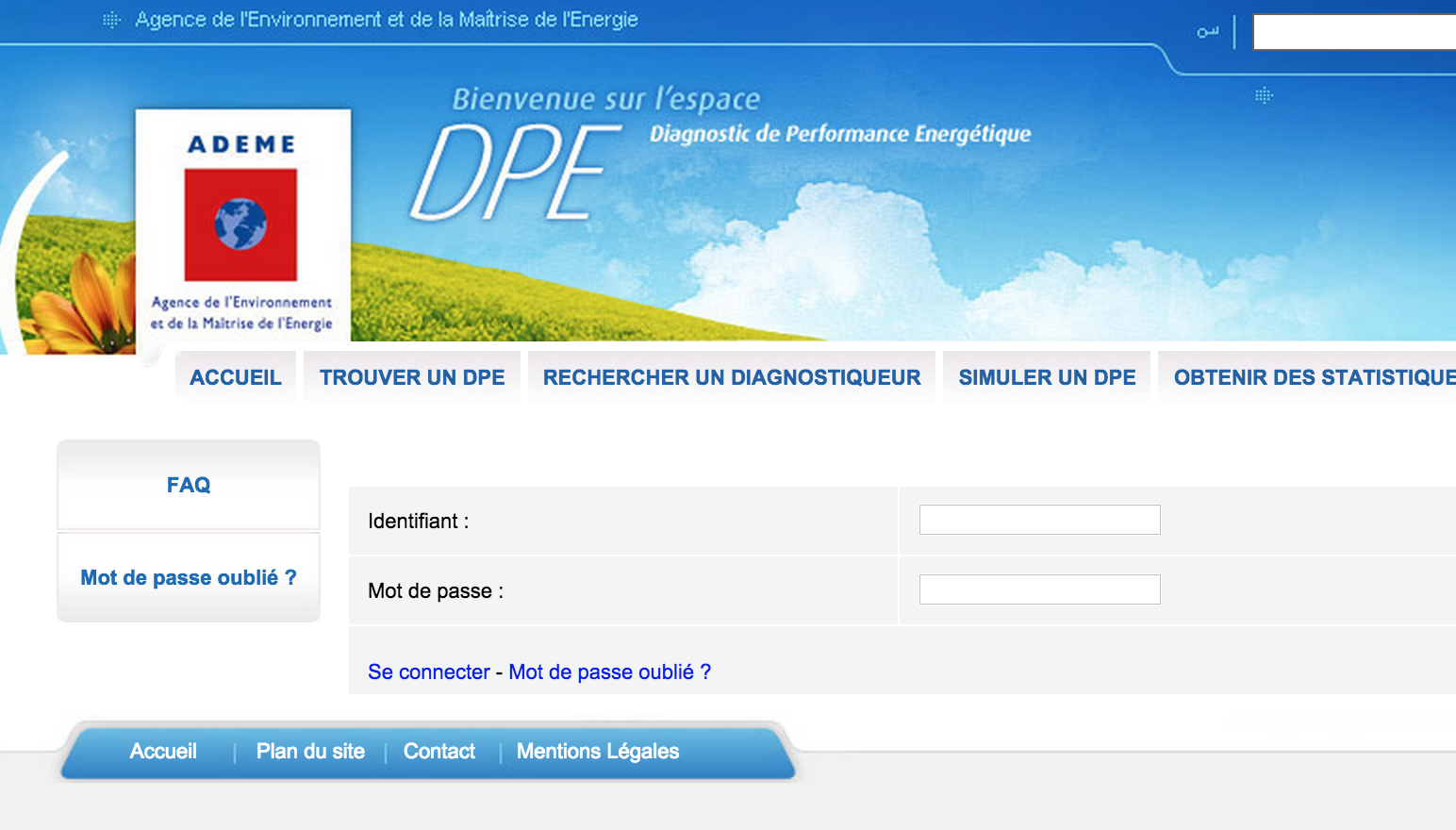Viewport: 1456px width, 830px height.
Task: Select the SIMULER UN DPE tab
Action: click(1047, 377)
